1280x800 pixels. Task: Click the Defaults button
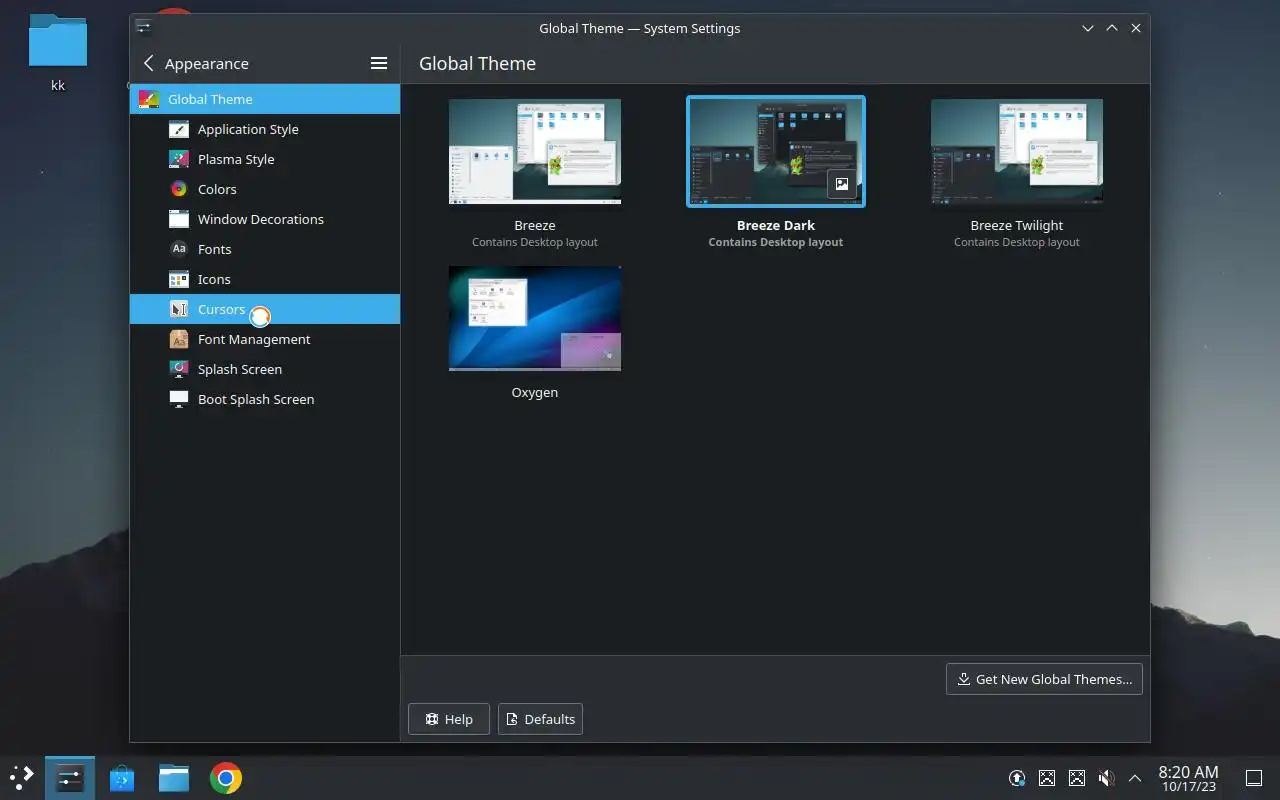[x=540, y=719]
